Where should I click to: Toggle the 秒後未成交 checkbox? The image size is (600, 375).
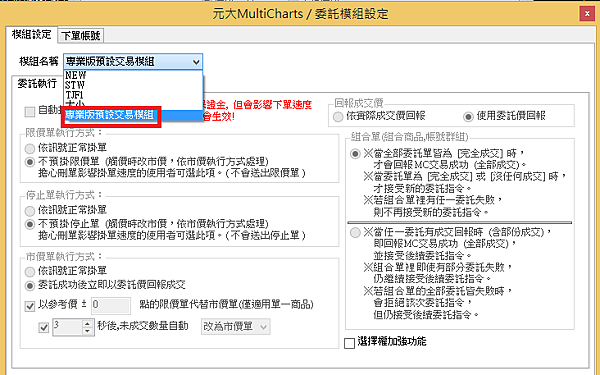click(x=44, y=328)
